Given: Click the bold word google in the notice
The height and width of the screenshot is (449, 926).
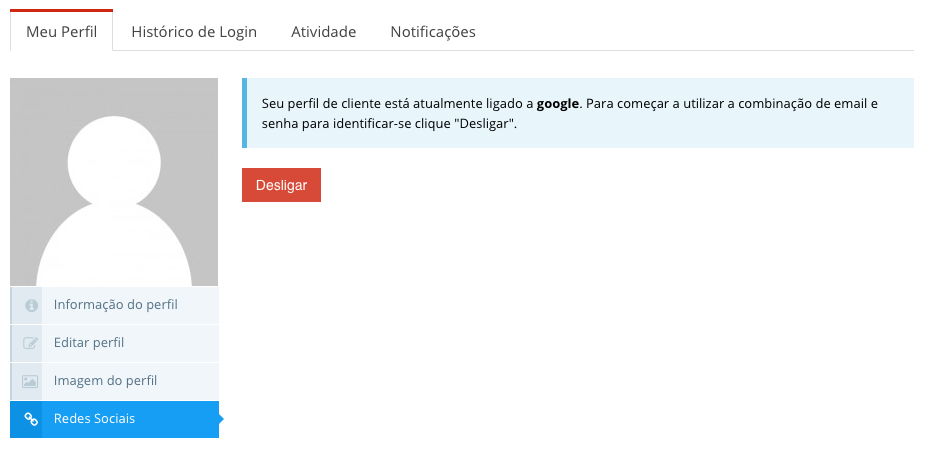Looking at the screenshot, I should coord(558,103).
